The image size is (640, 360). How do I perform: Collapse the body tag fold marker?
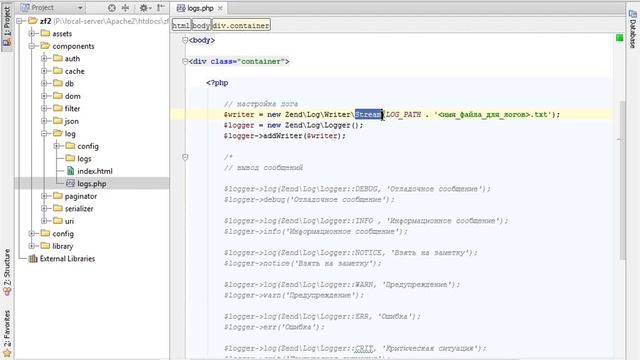(185, 40)
